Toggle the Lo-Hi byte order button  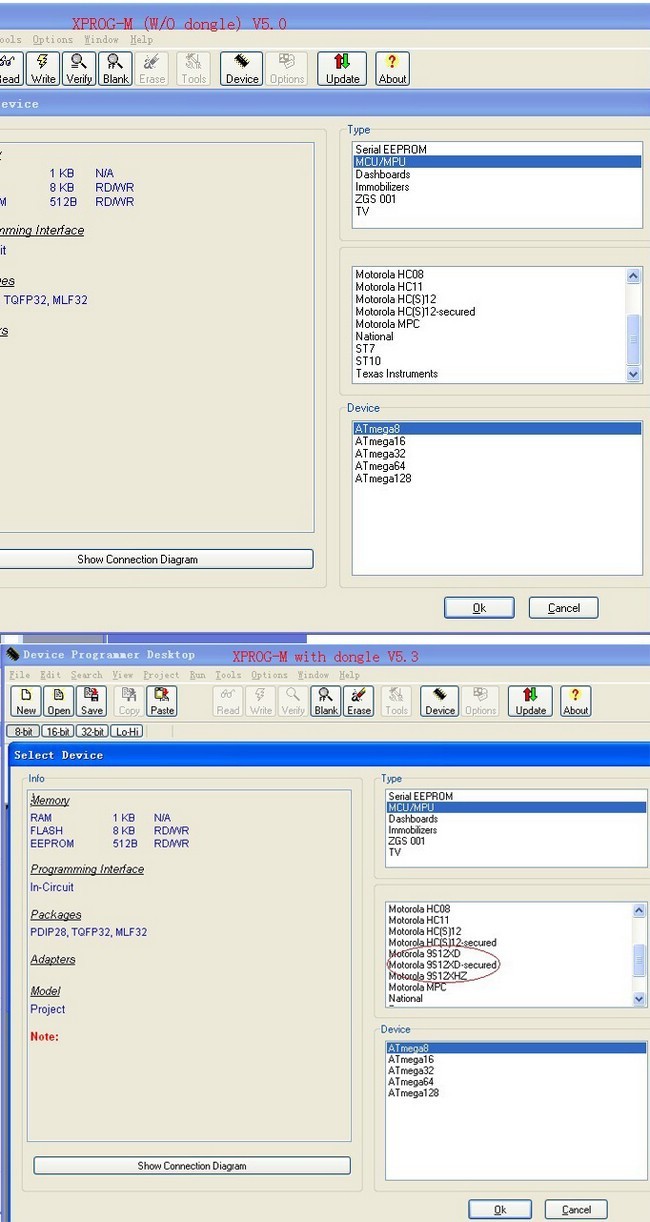click(x=127, y=732)
